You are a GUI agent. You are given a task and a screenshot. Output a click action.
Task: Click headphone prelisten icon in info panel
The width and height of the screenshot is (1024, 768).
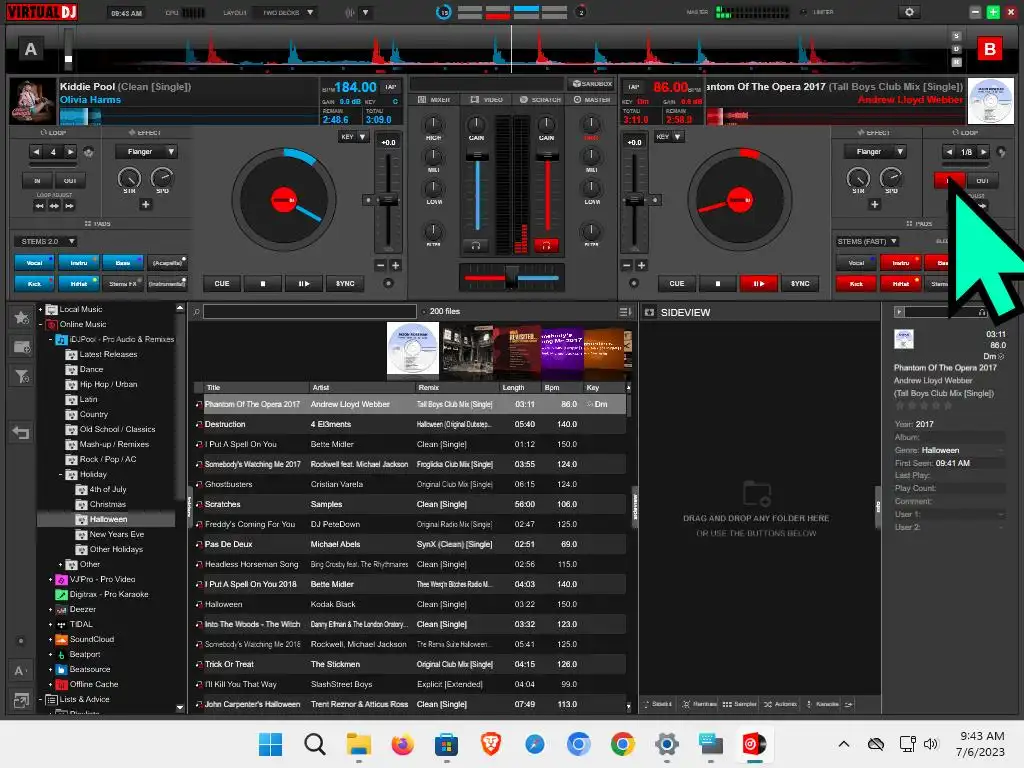(981, 313)
